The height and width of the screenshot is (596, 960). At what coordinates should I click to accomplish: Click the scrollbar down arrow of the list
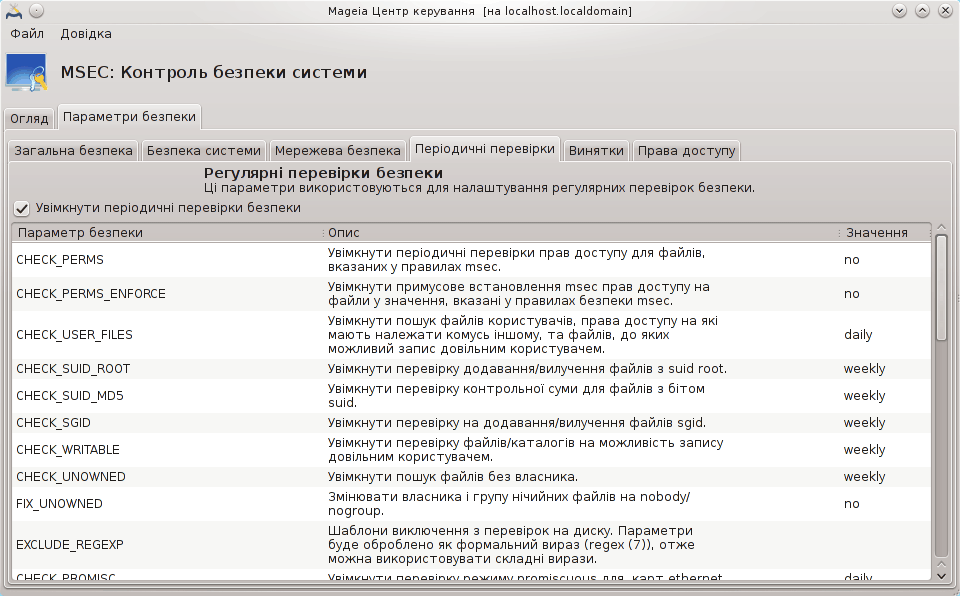pyautogui.click(x=942, y=576)
